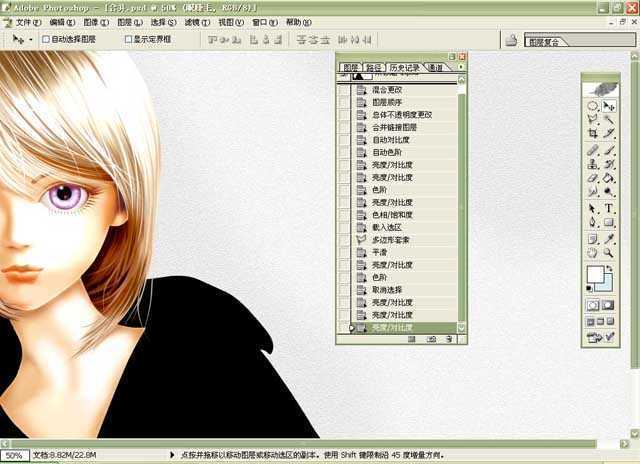Select the Dodge/Burn tool

click(x=609, y=191)
